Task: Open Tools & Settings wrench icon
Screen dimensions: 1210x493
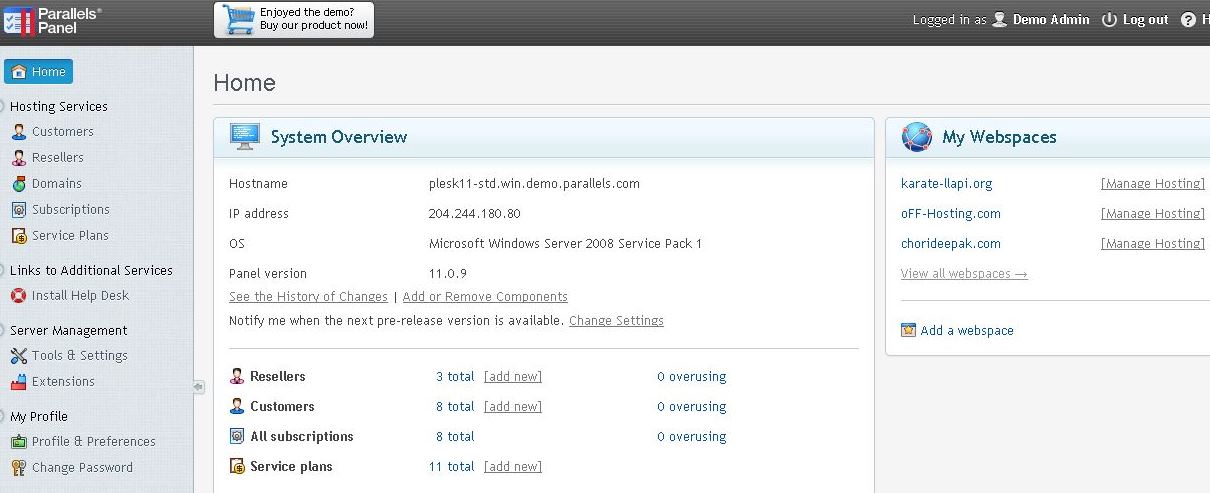Action: (x=18, y=356)
